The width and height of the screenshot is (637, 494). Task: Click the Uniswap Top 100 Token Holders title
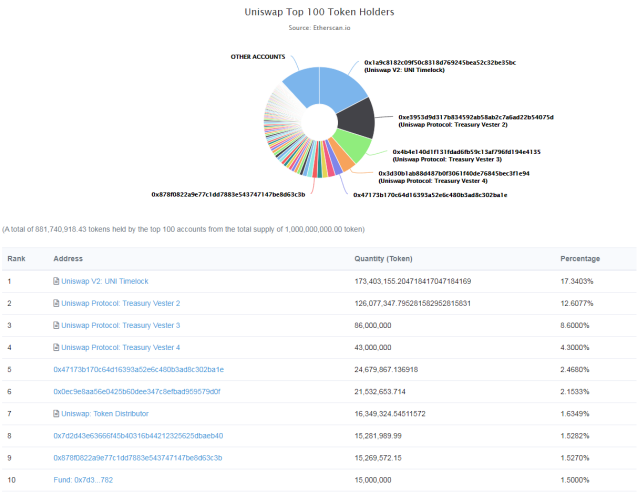coord(319,12)
